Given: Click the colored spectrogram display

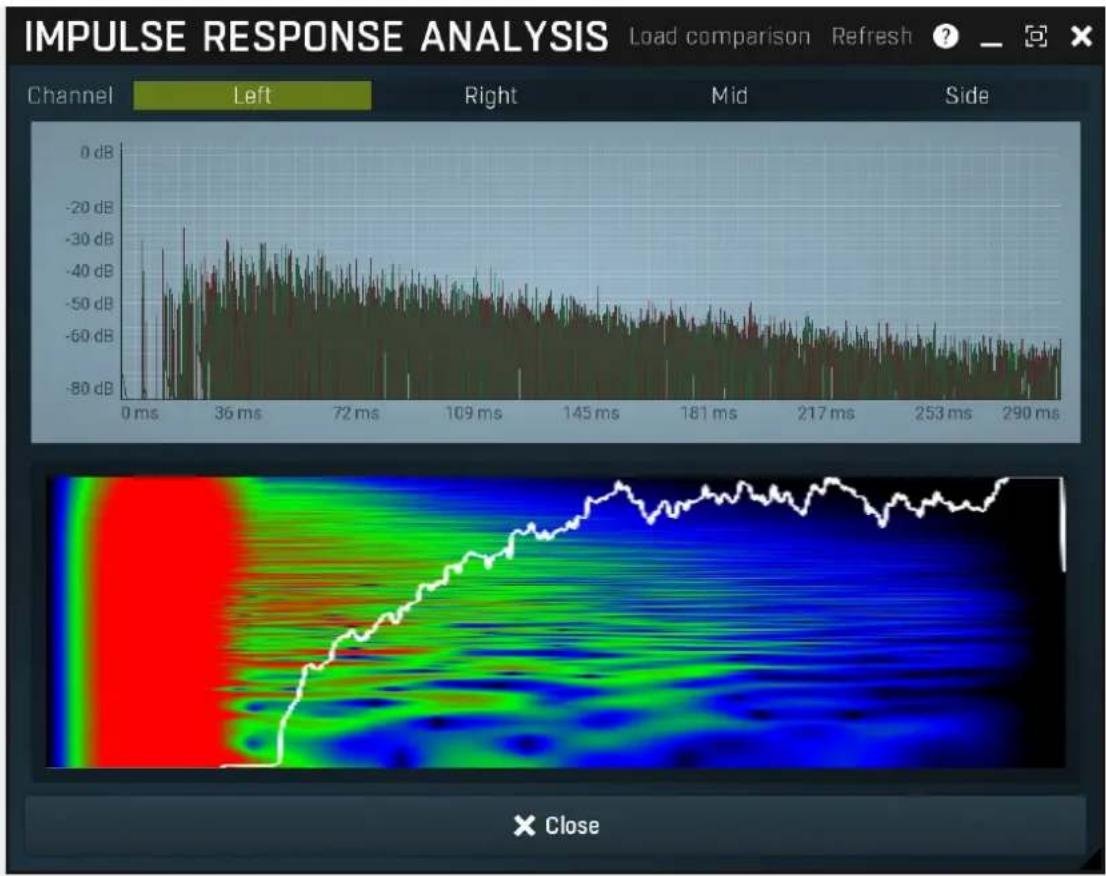Looking at the screenshot, I should click(556, 622).
